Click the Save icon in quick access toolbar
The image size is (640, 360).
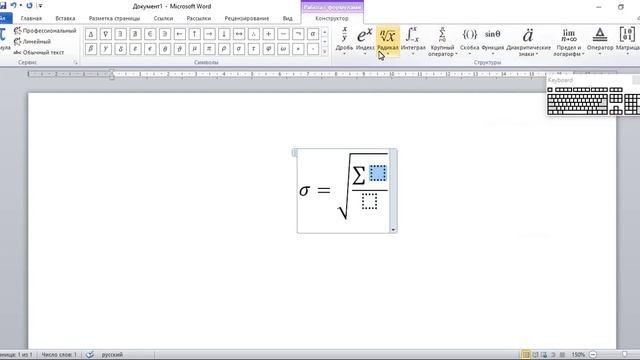pos(2,6)
